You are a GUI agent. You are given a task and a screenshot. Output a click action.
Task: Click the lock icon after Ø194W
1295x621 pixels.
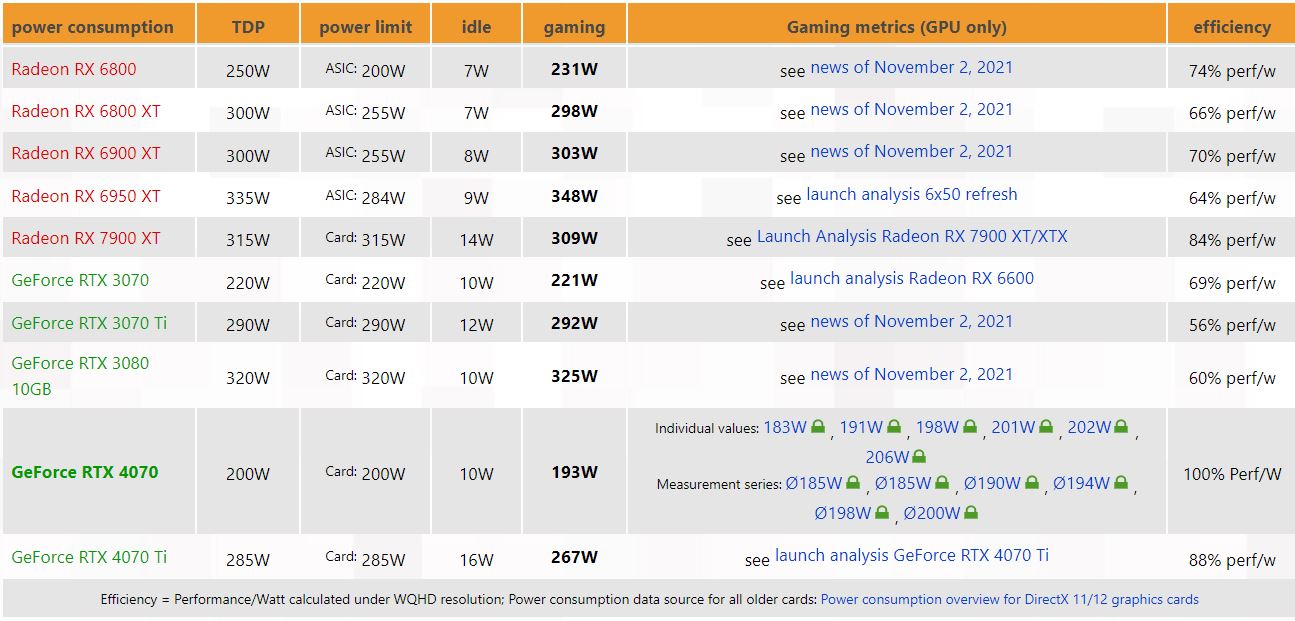tap(1121, 483)
